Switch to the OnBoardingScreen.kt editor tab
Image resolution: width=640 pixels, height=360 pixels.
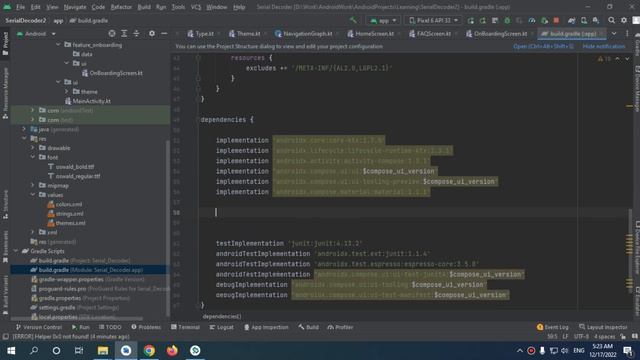click(x=497, y=33)
